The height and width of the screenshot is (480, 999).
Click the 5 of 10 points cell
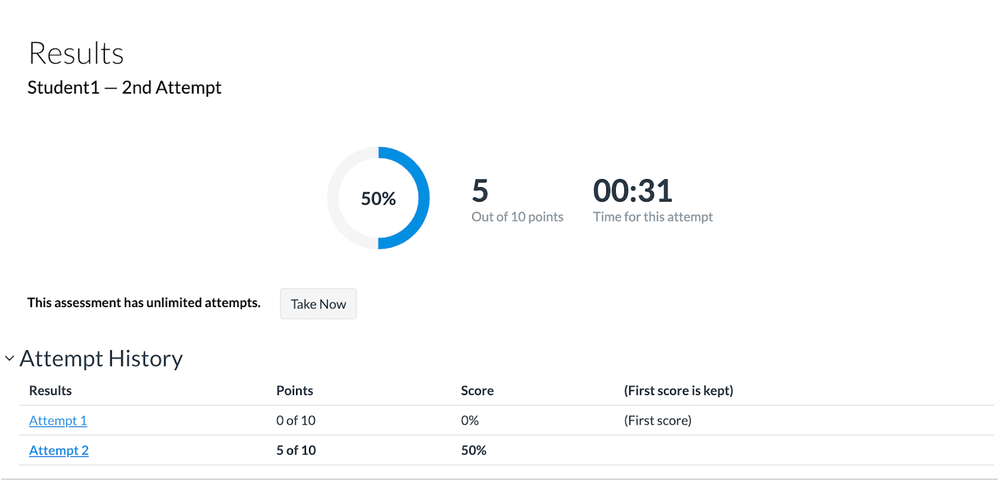click(x=296, y=451)
